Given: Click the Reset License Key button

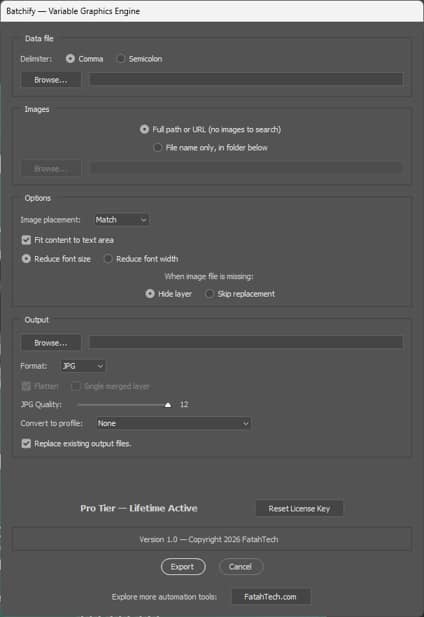Looking at the screenshot, I should click(x=299, y=508).
